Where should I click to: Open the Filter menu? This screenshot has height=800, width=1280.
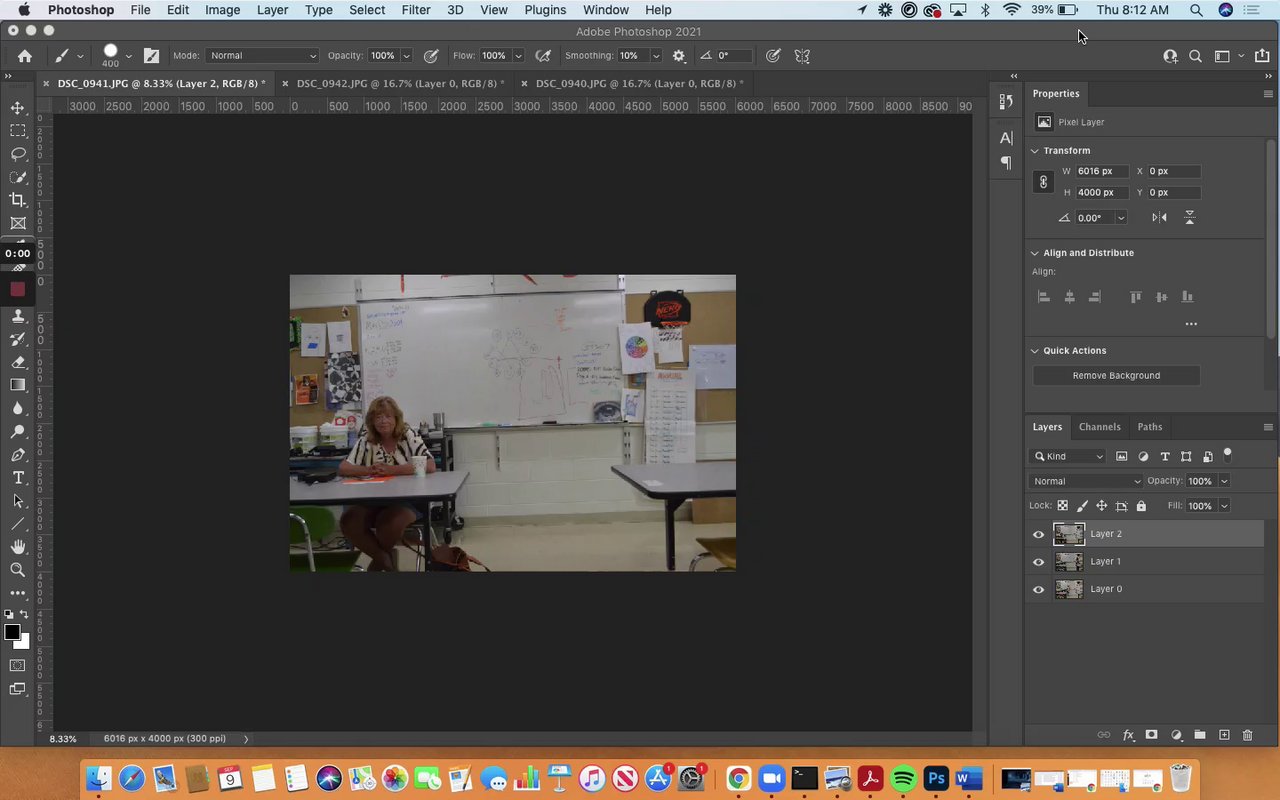coord(416,10)
